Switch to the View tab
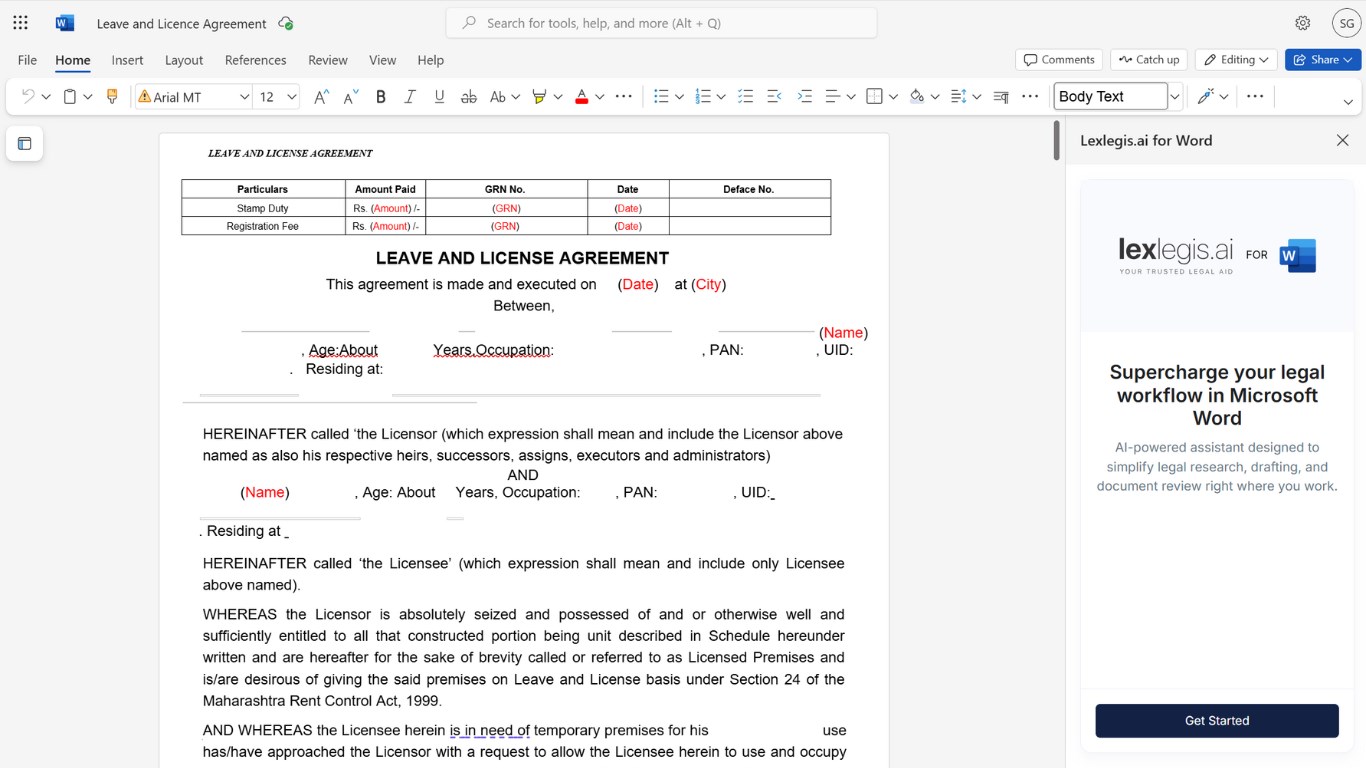 pos(383,60)
